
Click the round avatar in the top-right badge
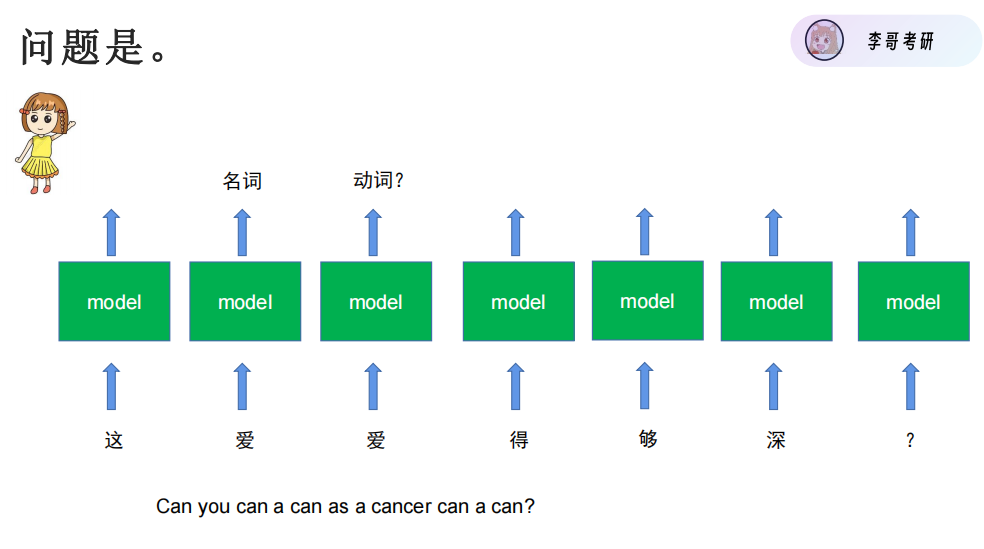click(x=824, y=41)
